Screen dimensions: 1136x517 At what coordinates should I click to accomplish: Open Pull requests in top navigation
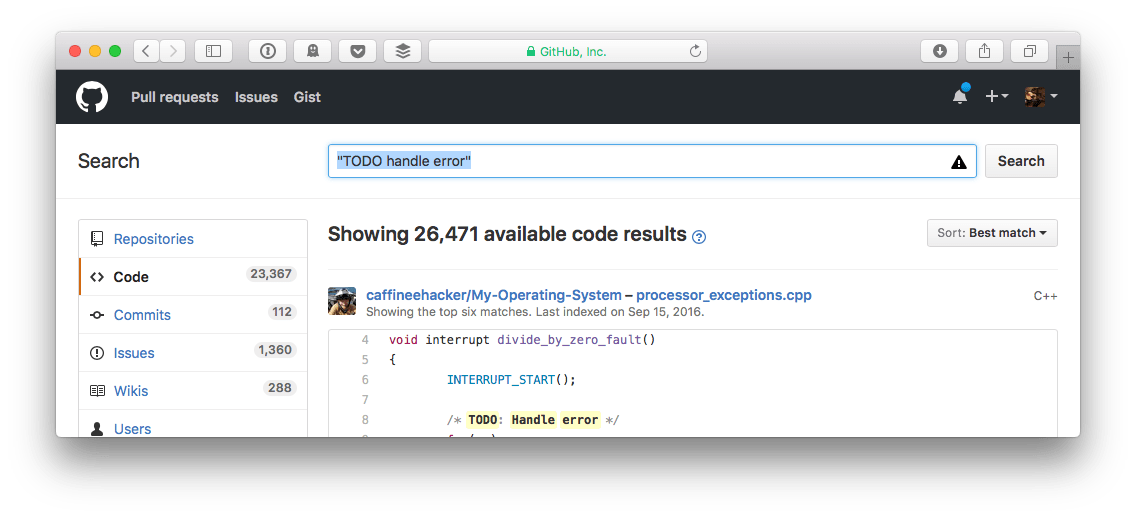pos(175,97)
